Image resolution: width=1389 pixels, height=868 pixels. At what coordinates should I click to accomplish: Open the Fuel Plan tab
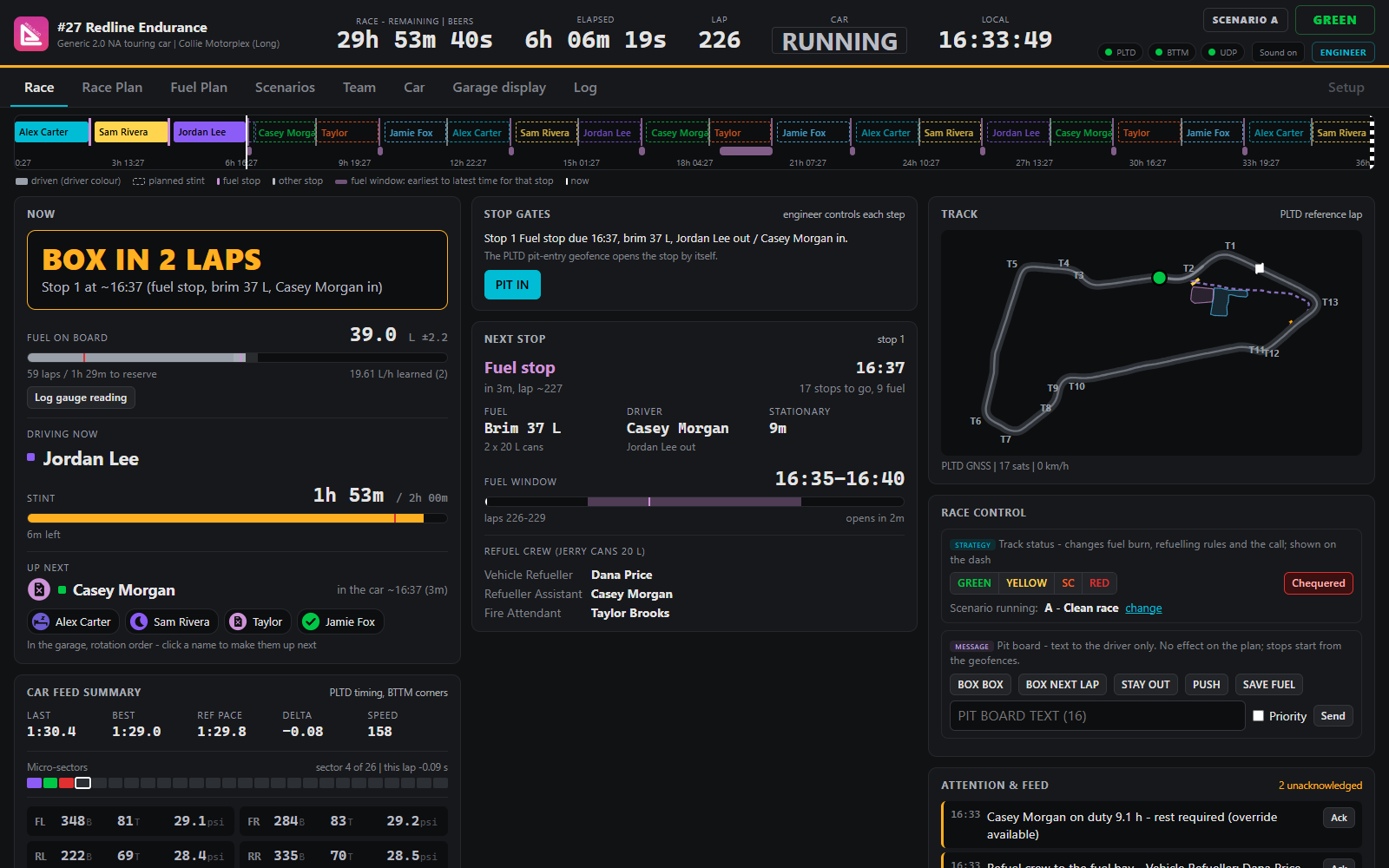199,88
